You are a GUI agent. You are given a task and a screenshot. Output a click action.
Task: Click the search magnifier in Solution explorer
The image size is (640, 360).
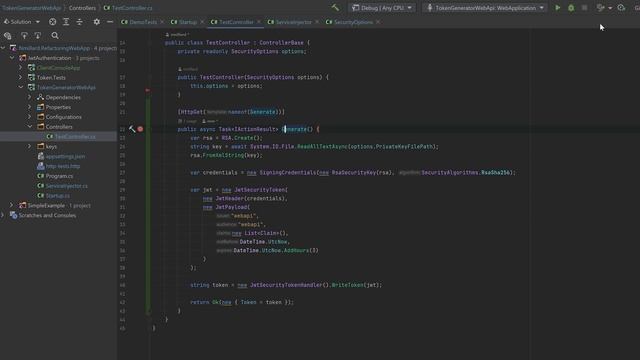(55, 36)
